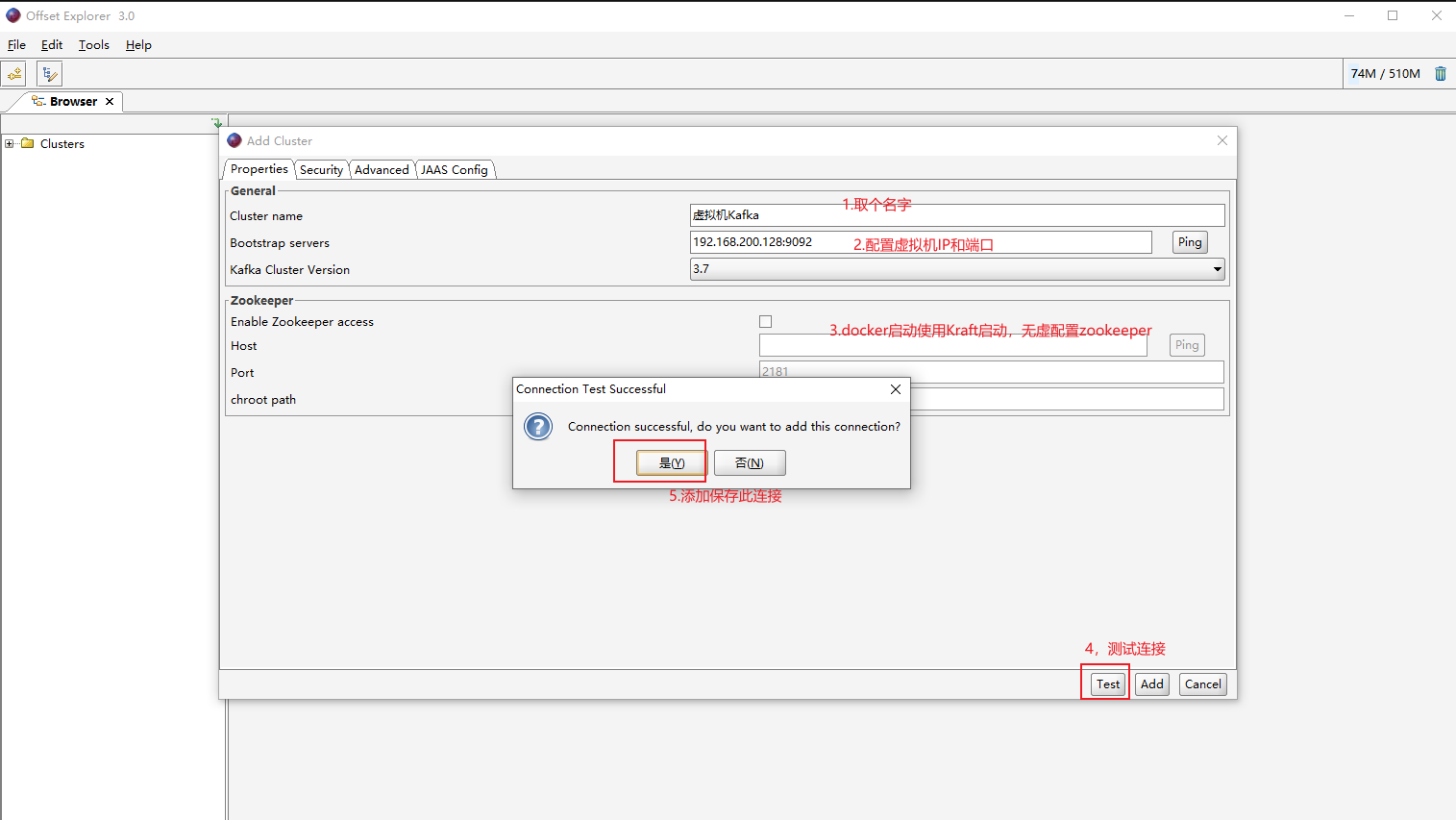The width and height of the screenshot is (1456, 820).
Task: Open the File menu
Action: click(16, 45)
